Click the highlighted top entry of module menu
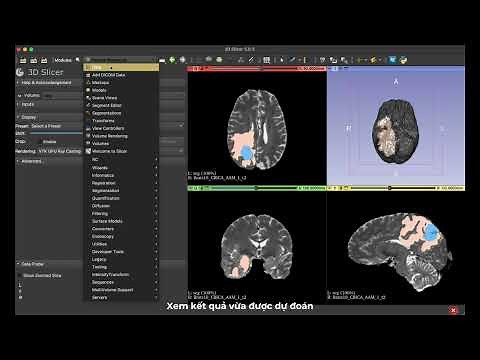480x360 pixels. (x=121, y=68)
